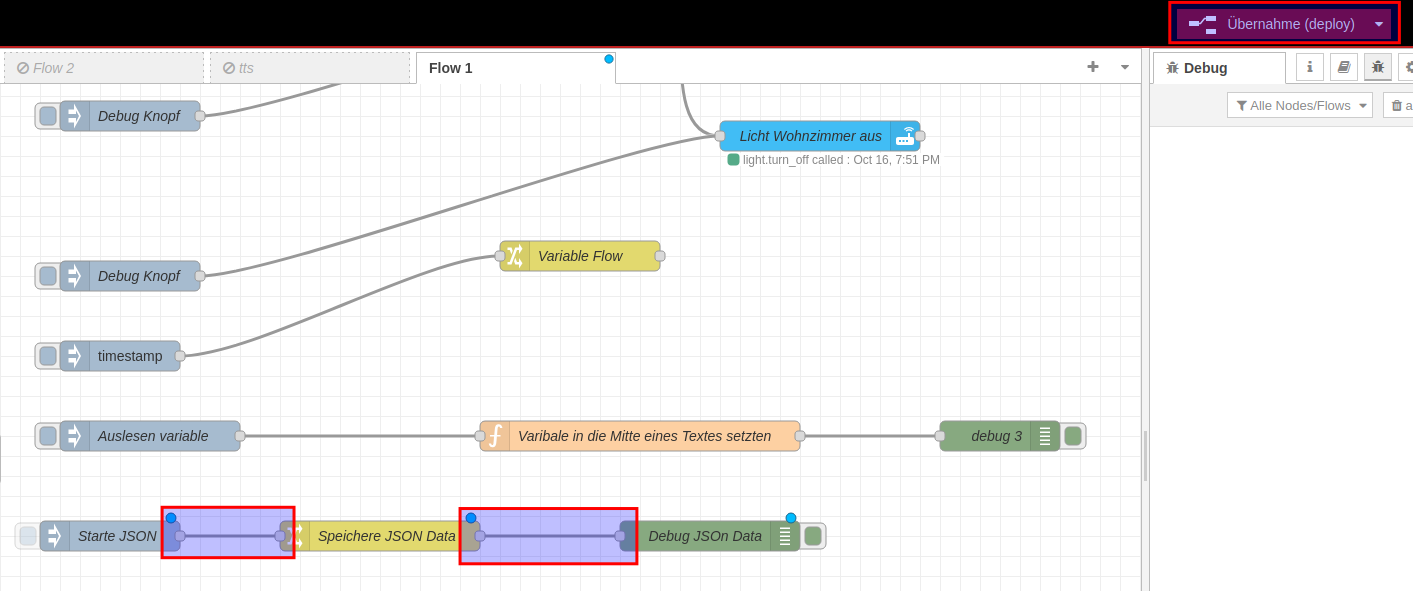The width and height of the screenshot is (1413, 591).
Task: Clear debug messages with trash button
Action: pos(1398,105)
